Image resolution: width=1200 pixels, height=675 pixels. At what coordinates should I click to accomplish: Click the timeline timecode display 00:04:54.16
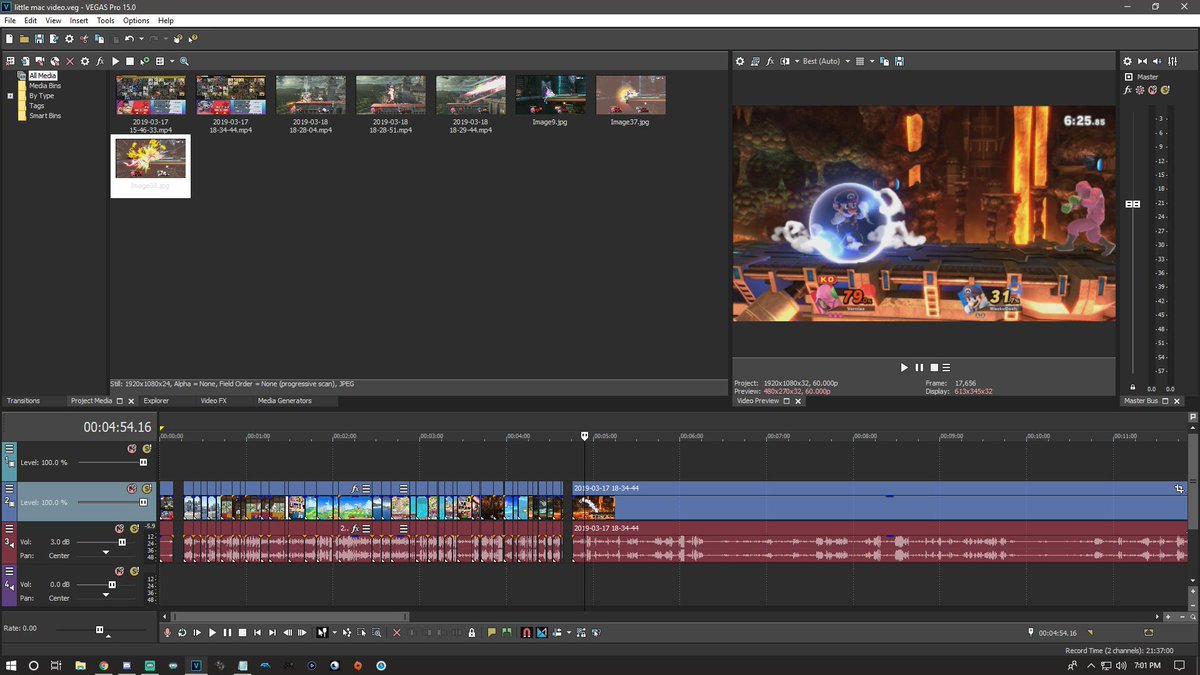coord(118,427)
